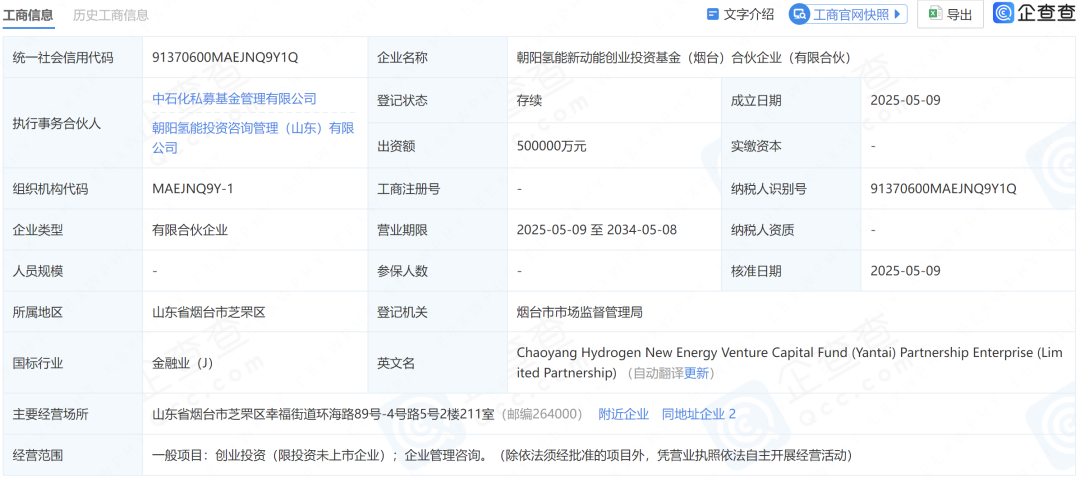Click the 有限合伙企业 enterprise type value
The height and width of the screenshot is (478, 1080).
pos(190,230)
